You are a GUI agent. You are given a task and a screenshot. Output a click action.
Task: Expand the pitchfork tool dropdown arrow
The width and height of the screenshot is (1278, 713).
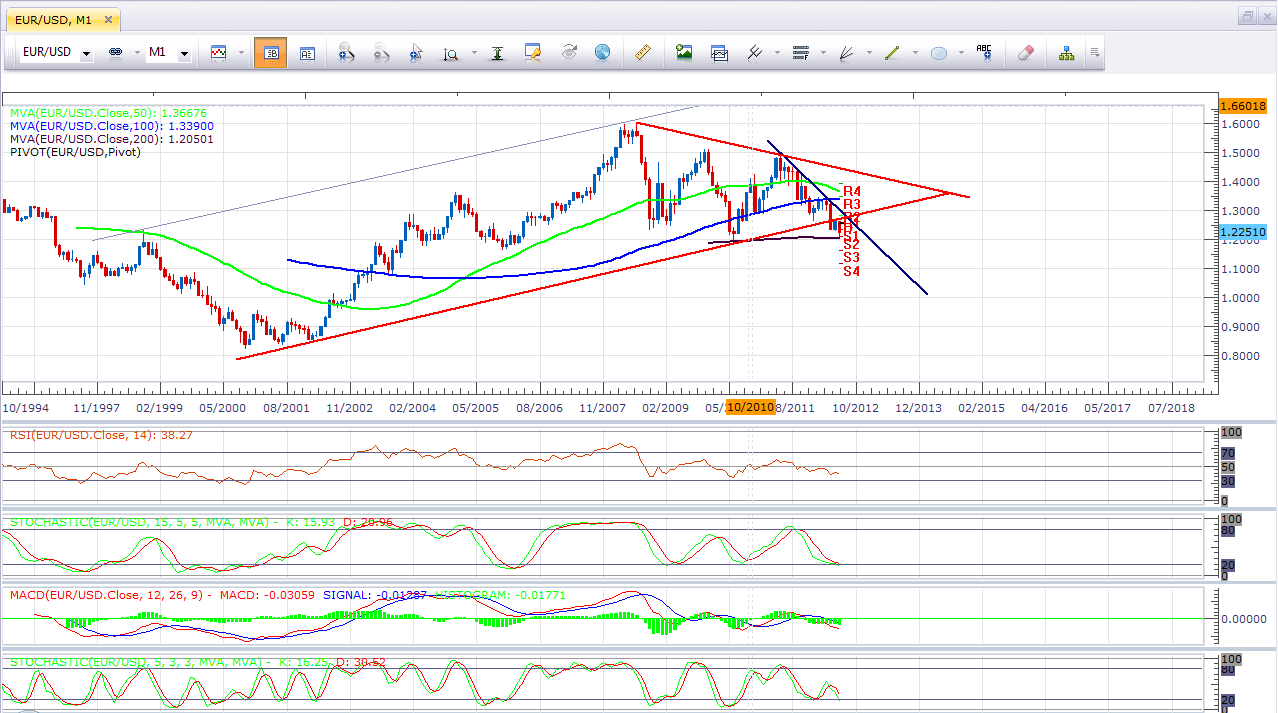coord(777,53)
